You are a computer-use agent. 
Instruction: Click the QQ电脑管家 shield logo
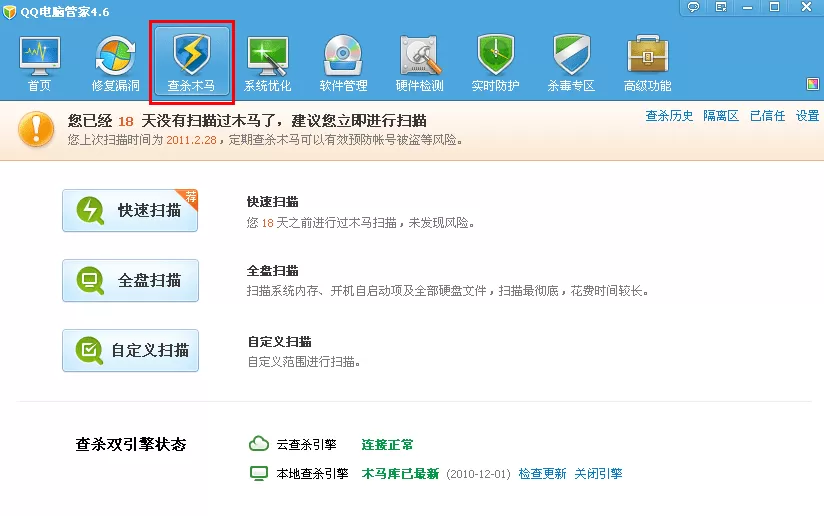(x=9, y=12)
